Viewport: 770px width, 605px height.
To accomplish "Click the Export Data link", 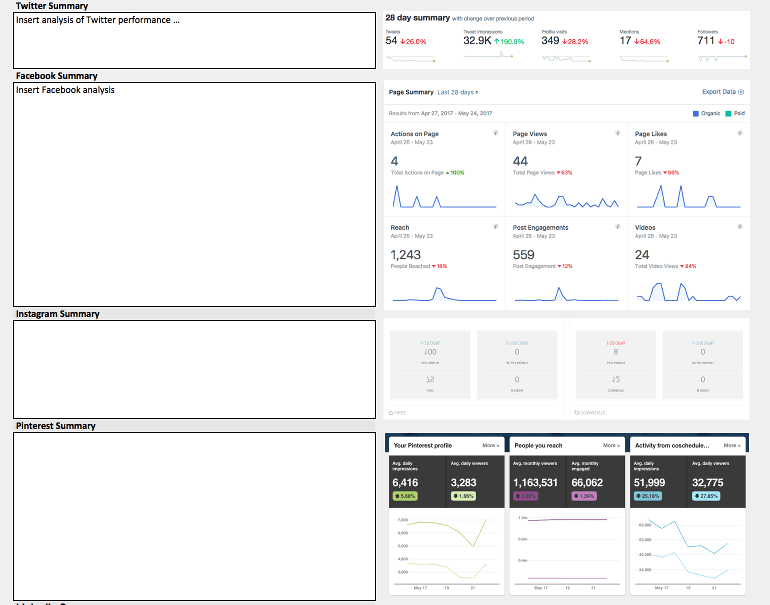I will (x=719, y=92).
